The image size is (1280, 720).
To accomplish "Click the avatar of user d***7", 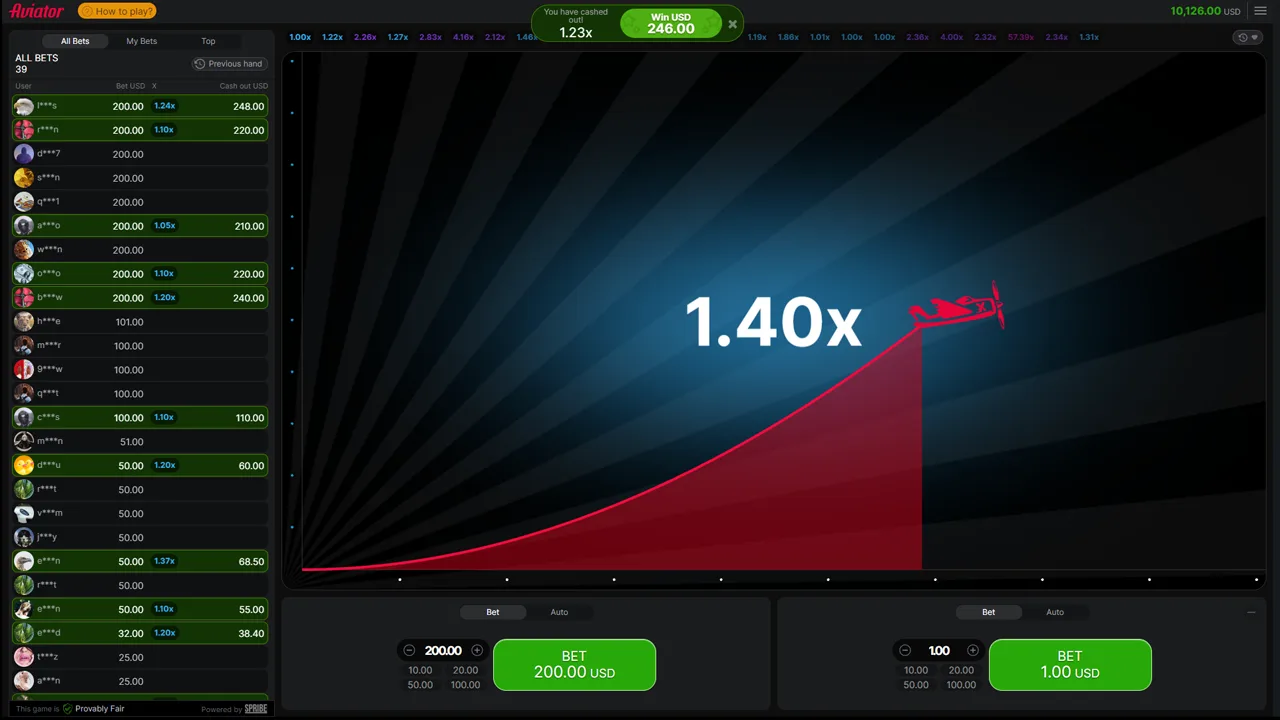I will 24,154.
